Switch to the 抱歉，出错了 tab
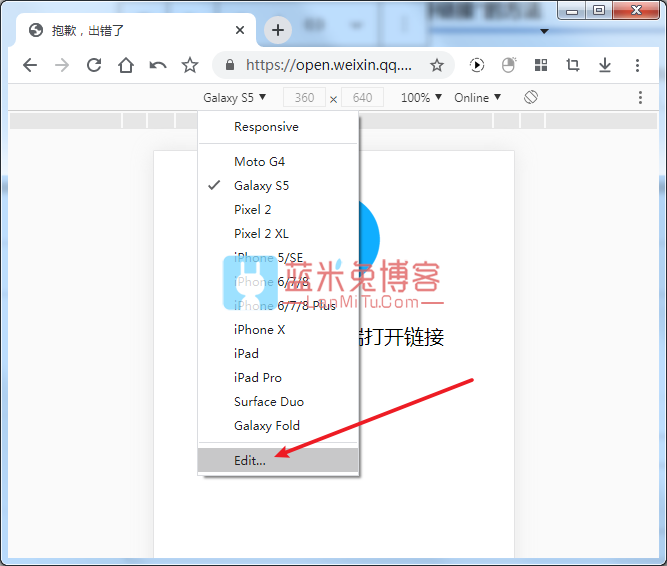The width and height of the screenshot is (667, 566). pyautogui.click(x=136, y=30)
